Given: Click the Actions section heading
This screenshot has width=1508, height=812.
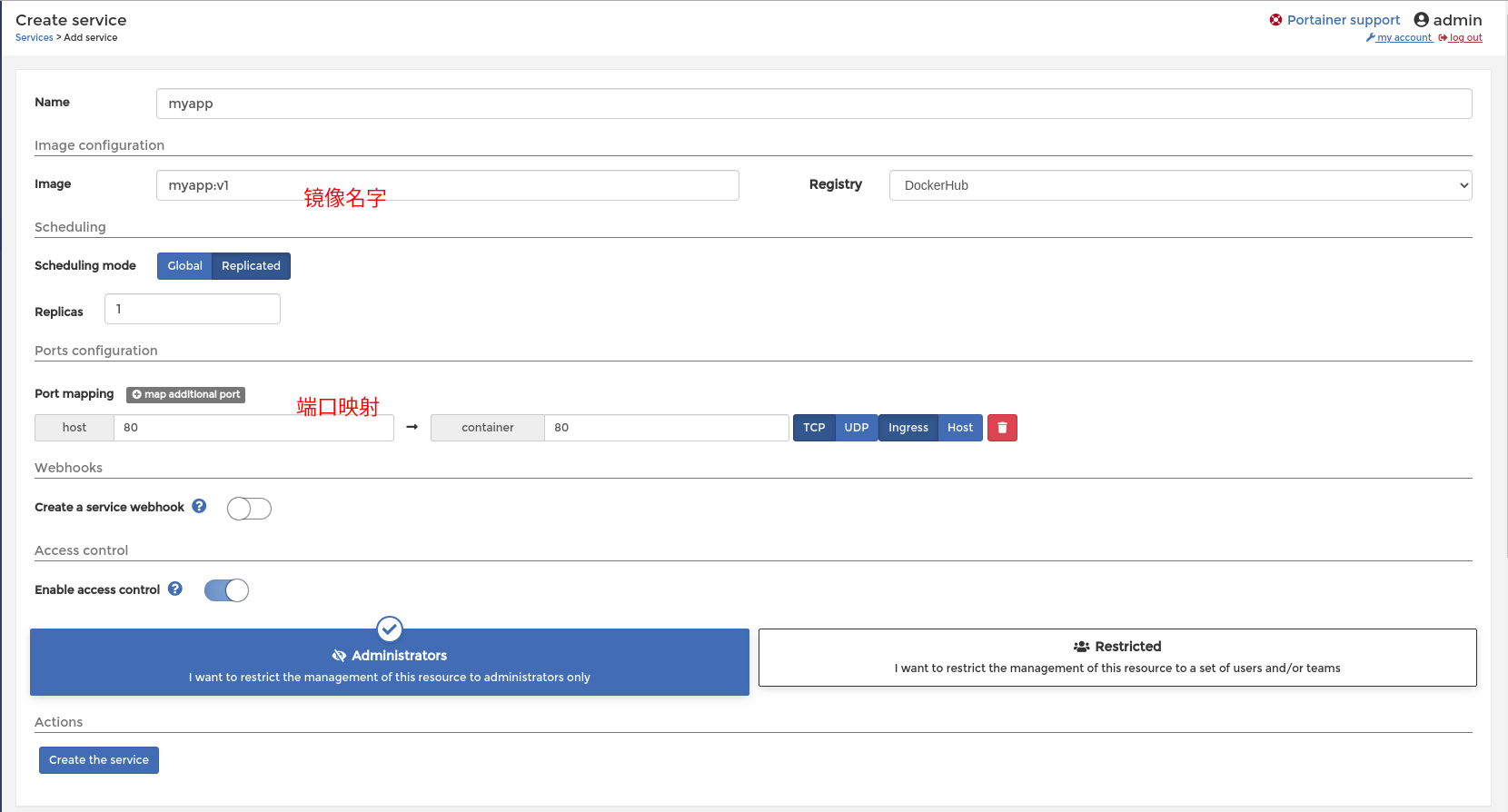Looking at the screenshot, I should [59, 722].
